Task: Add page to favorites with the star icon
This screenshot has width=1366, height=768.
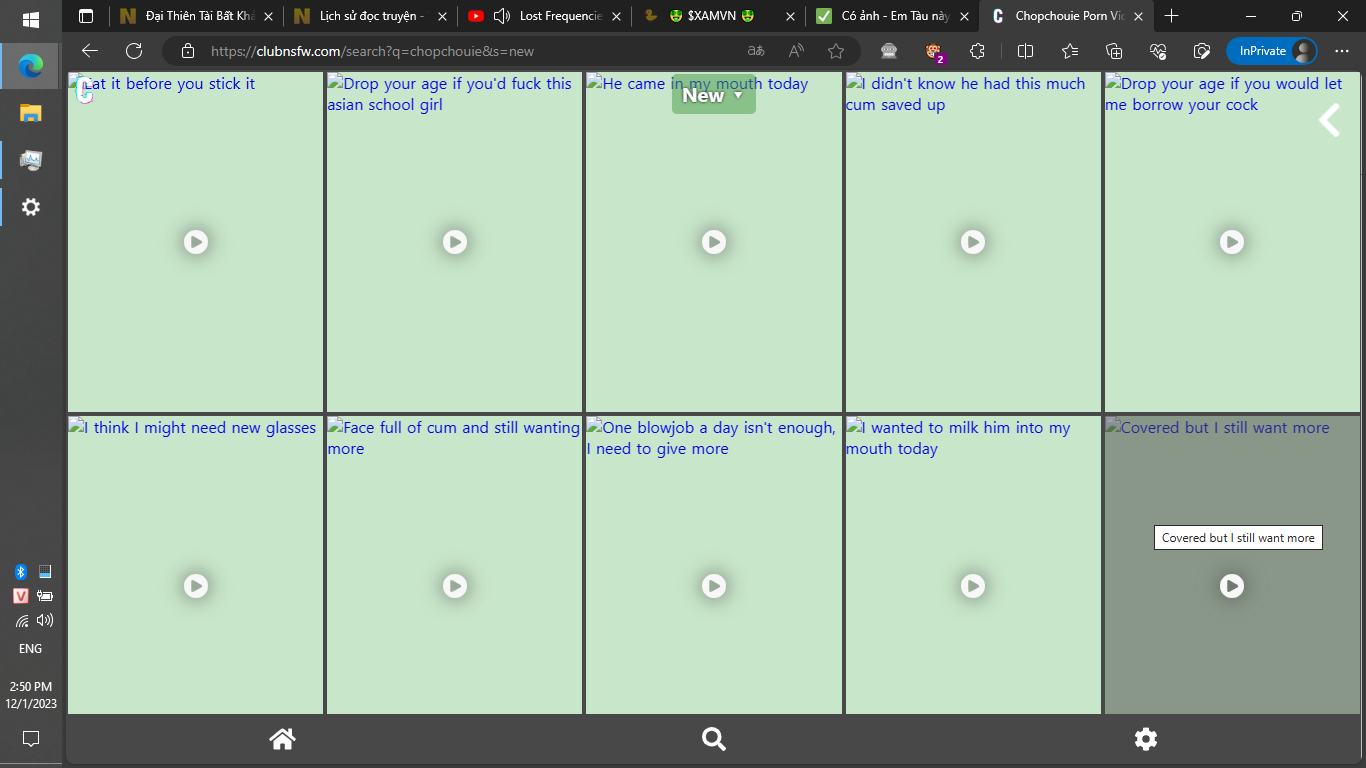Action: point(836,51)
